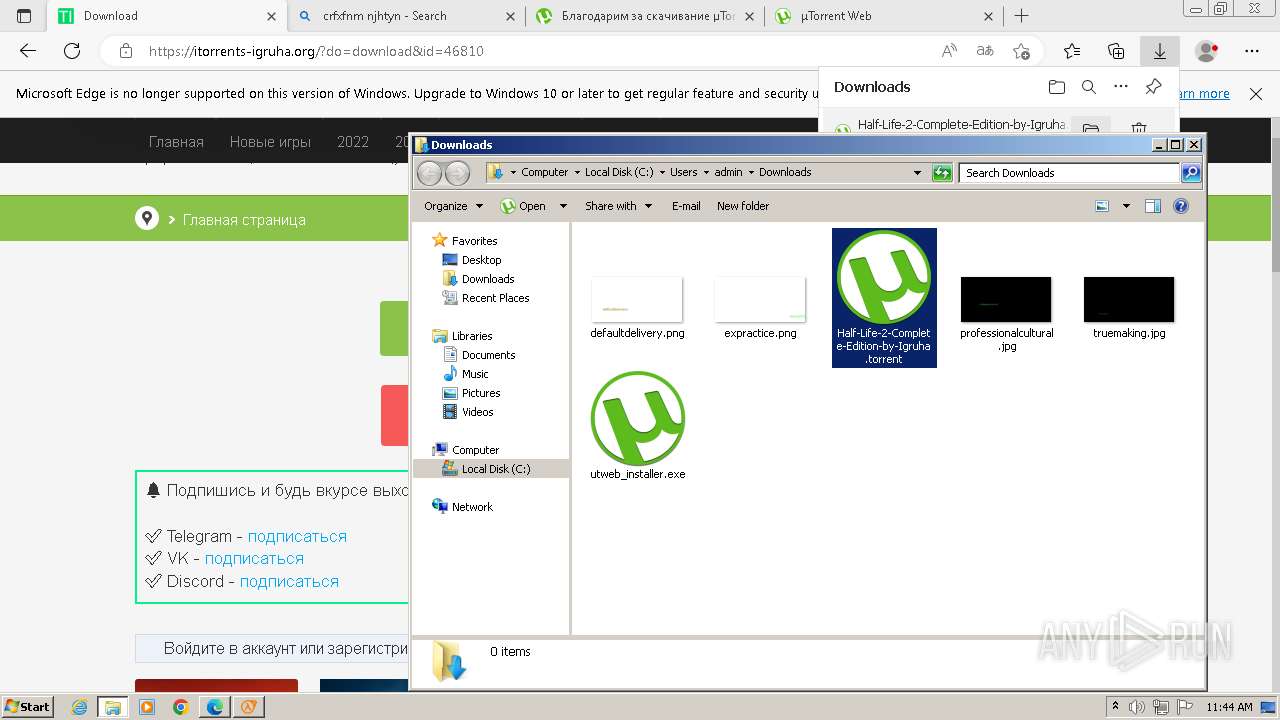Select expractice.png file
Viewport: 1280px width, 720px height.
pyautogui.click(x=760, y=307)
